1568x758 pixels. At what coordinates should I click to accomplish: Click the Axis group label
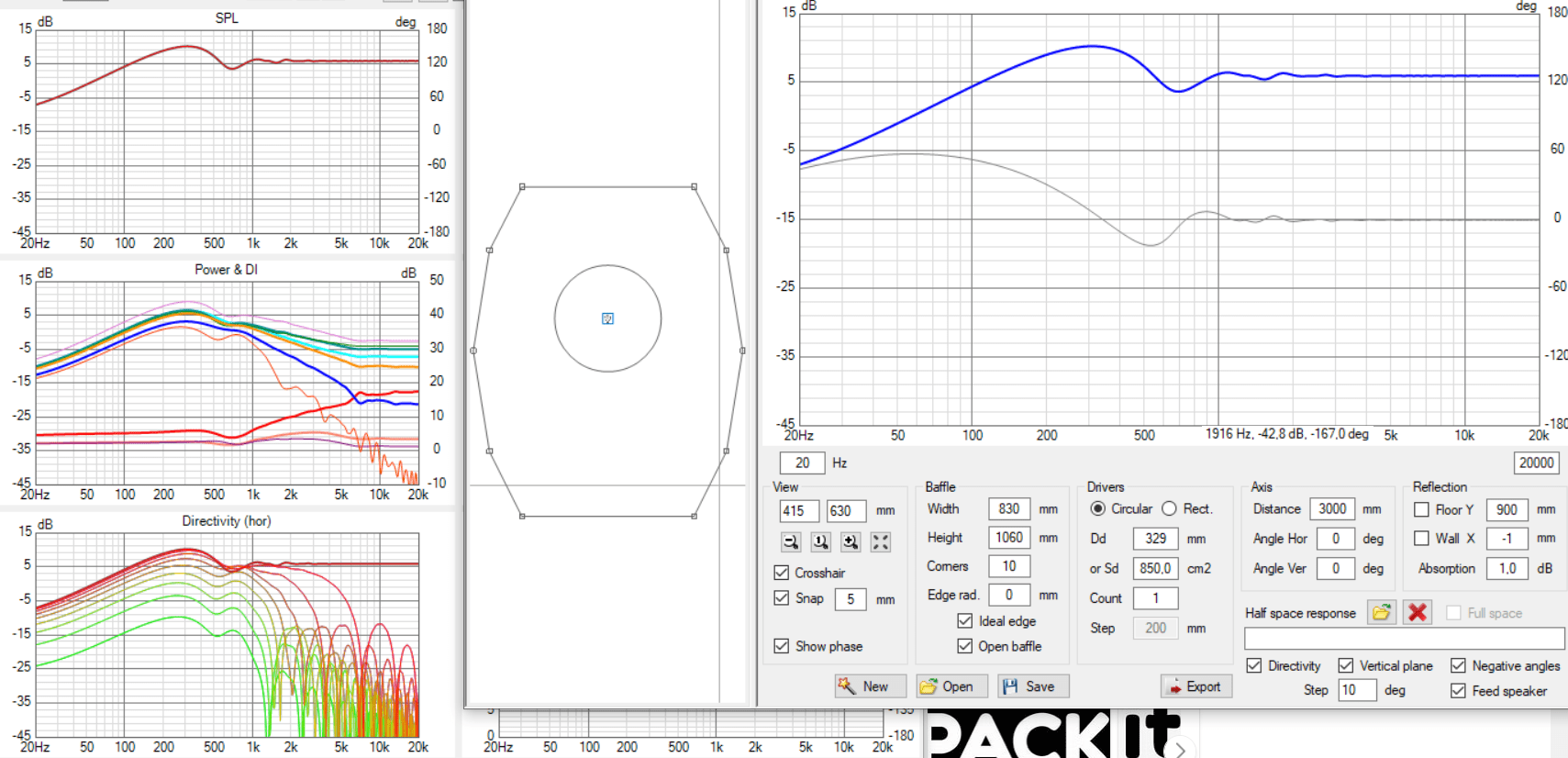pyautogui.click(x=1262, y=486)
